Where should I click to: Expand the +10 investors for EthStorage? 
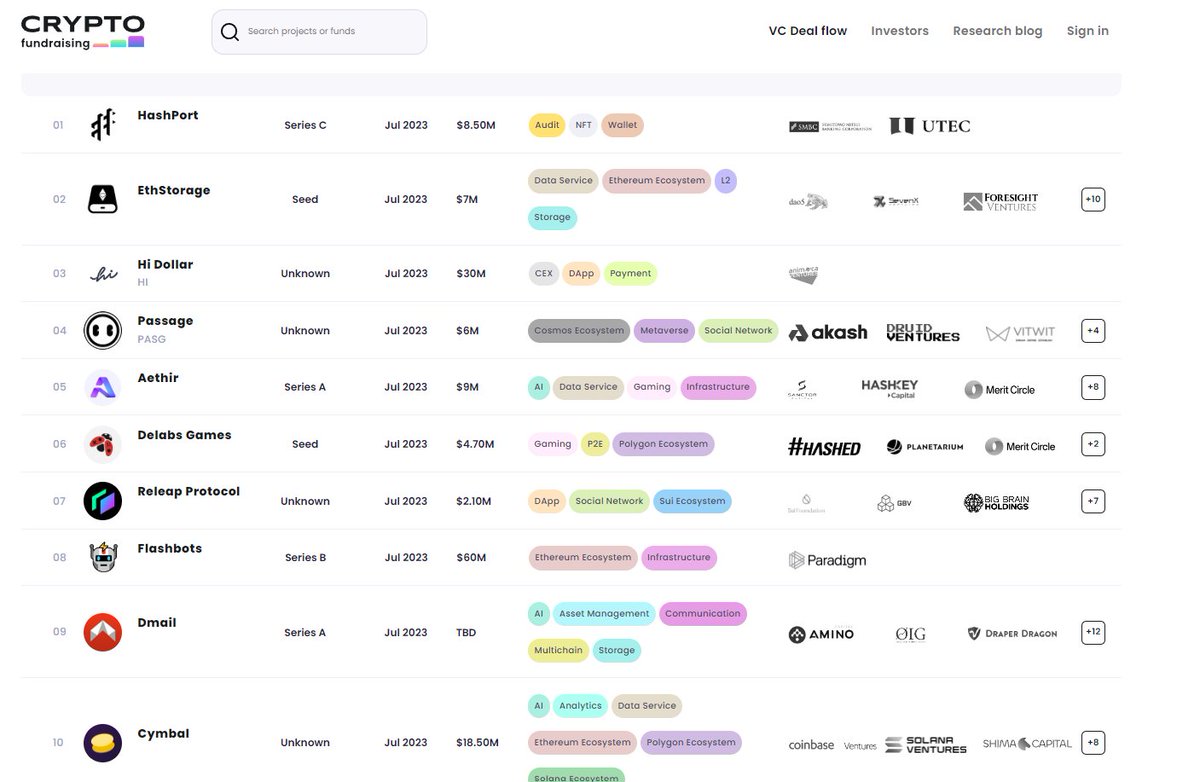point(1092,199)
